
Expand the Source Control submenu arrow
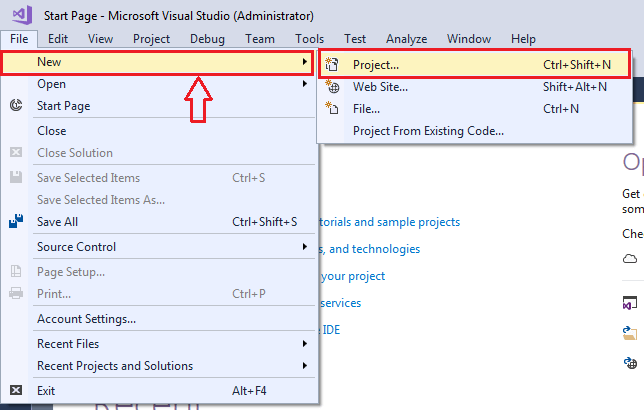[305, 247]
